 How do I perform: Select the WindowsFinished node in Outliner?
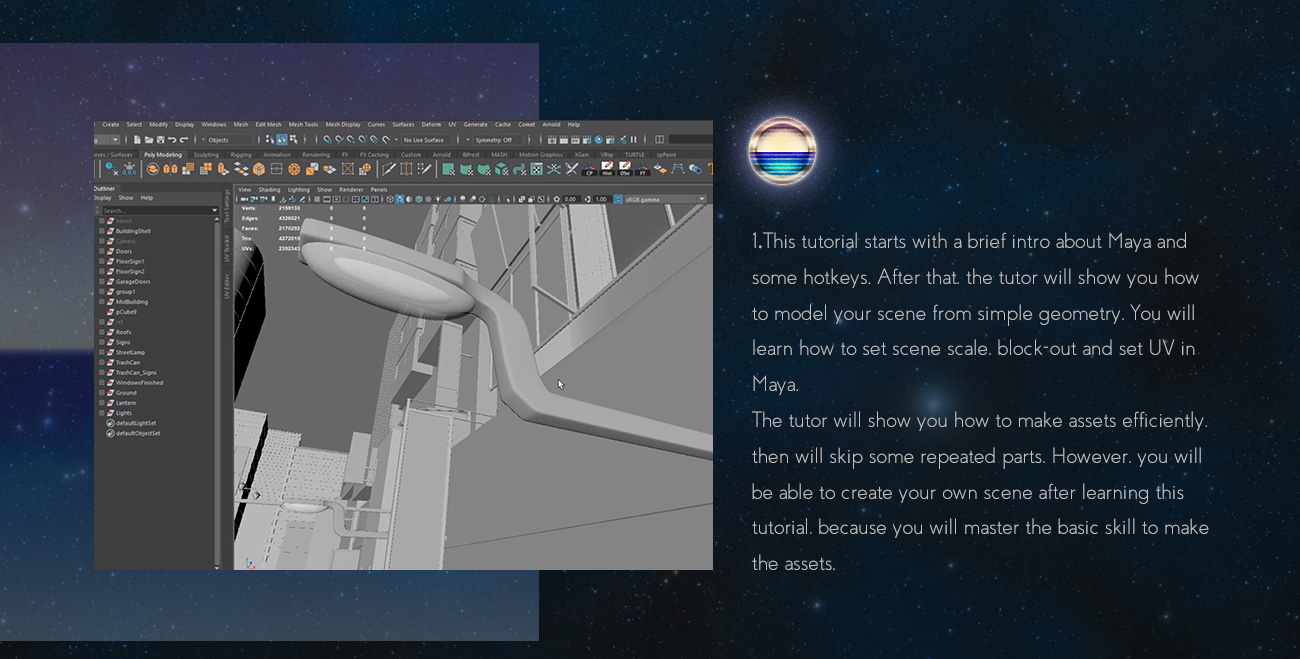pos(139,383)
